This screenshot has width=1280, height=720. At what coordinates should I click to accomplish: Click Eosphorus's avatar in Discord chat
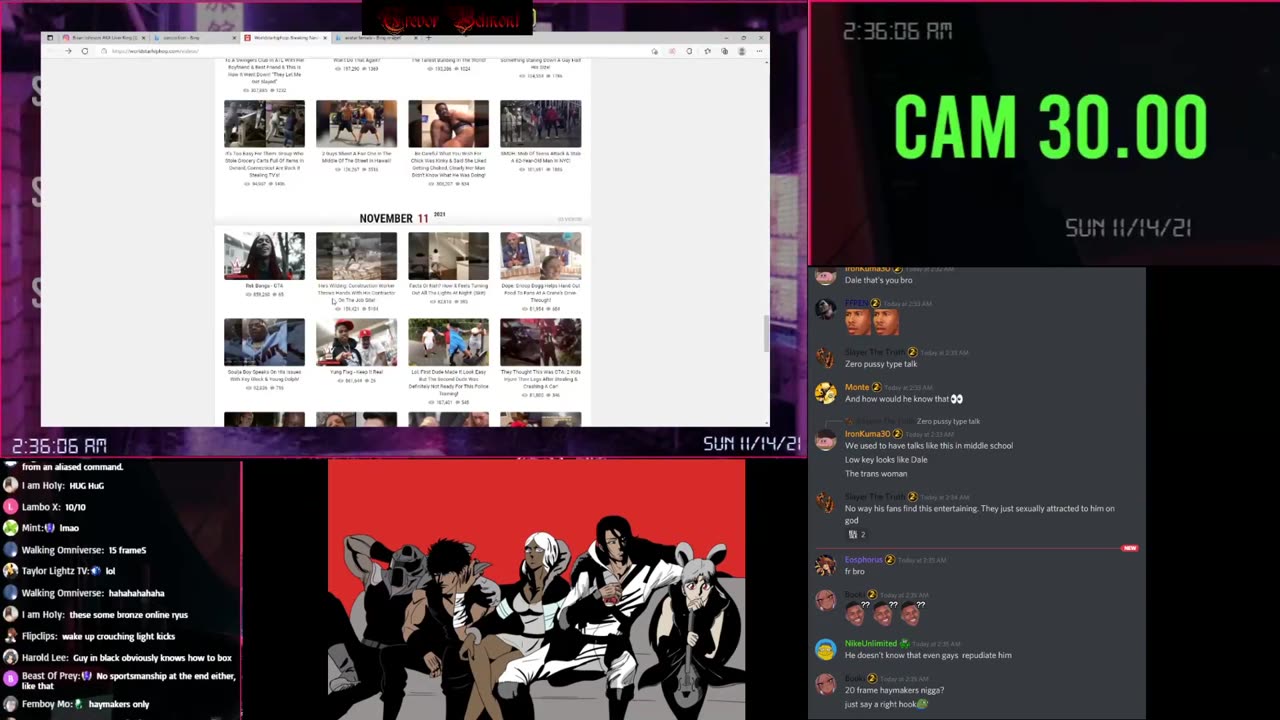tap(825, 565)
